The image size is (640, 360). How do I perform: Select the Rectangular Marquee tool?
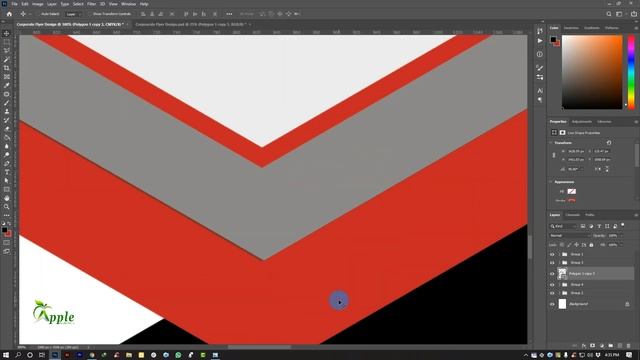pyautogui.click(x=7, y=42)
